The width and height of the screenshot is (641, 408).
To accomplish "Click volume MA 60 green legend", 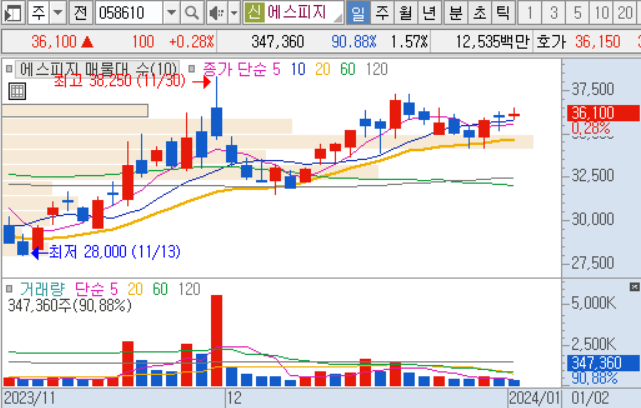I will point(160,289).
